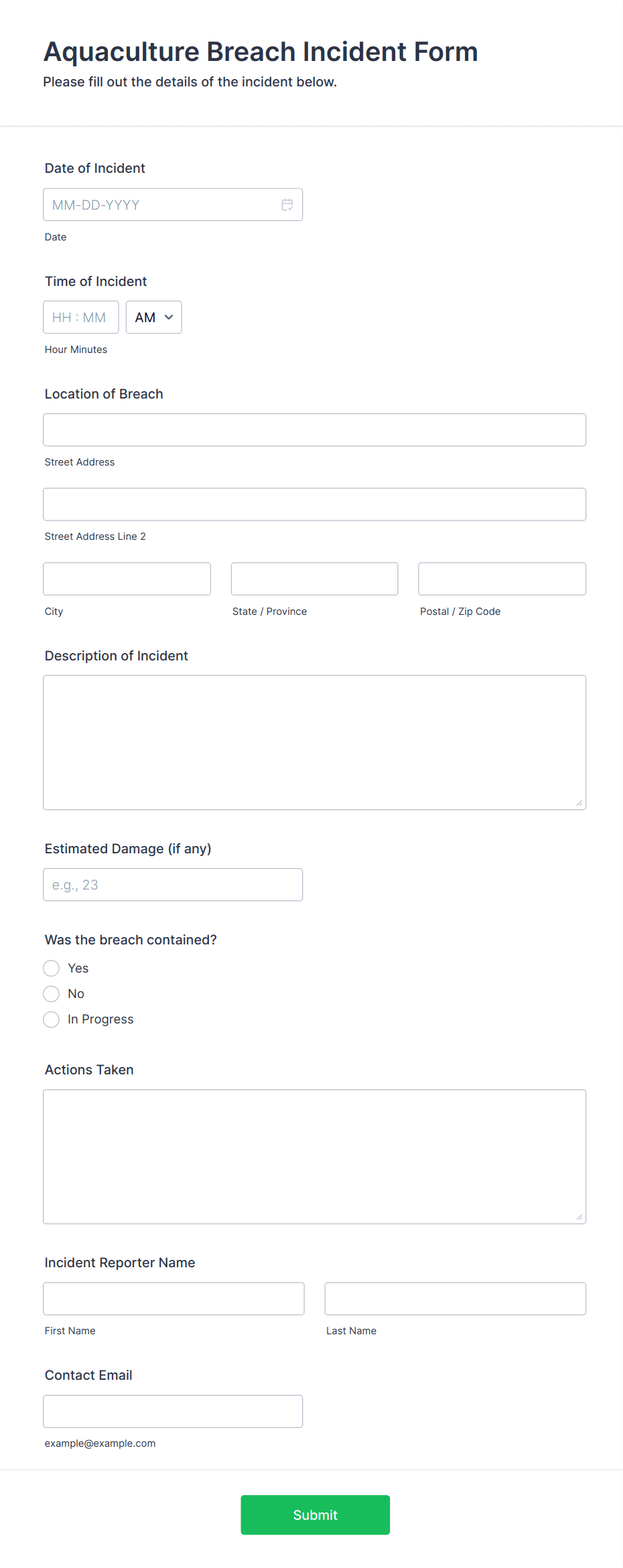The height and width of the screenshot is (1568, 623).
Task: Choose In Progress containment status
Action: pyautogui.click(x=51, y=1019)
